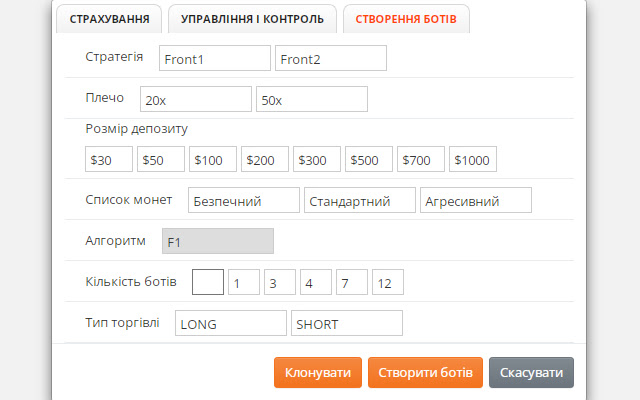Choose the Front2 strategy option
The image size is (640, 400).
pos(331,58)
